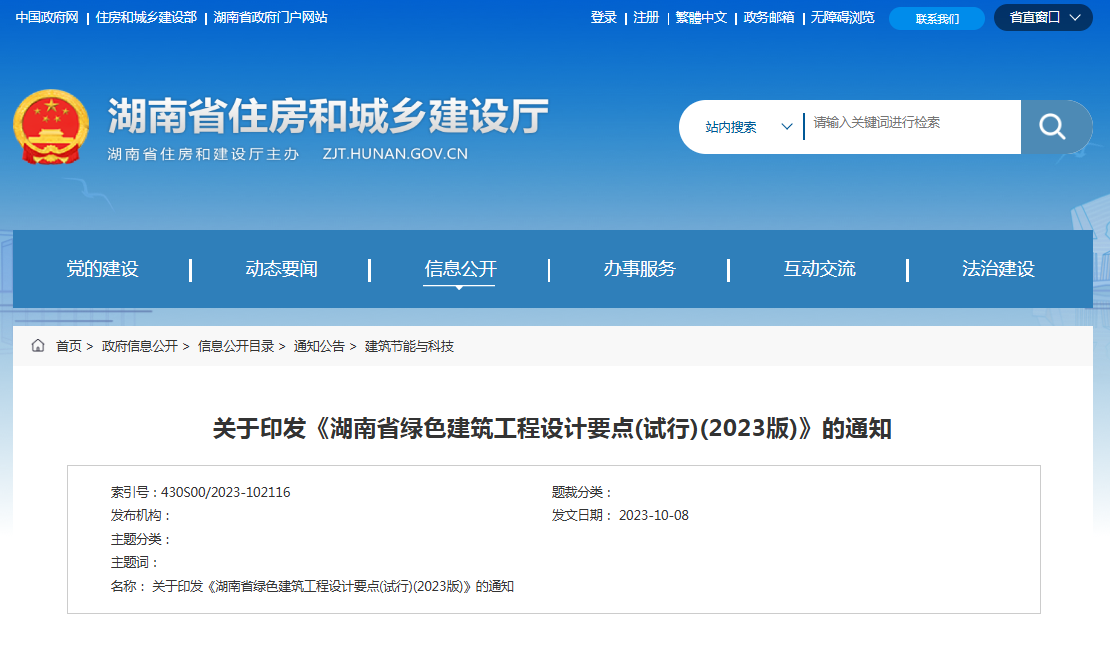Click the 登录 login link
Image resolution: width=1110 pixels, height=648 pixels.
(604, 17)
